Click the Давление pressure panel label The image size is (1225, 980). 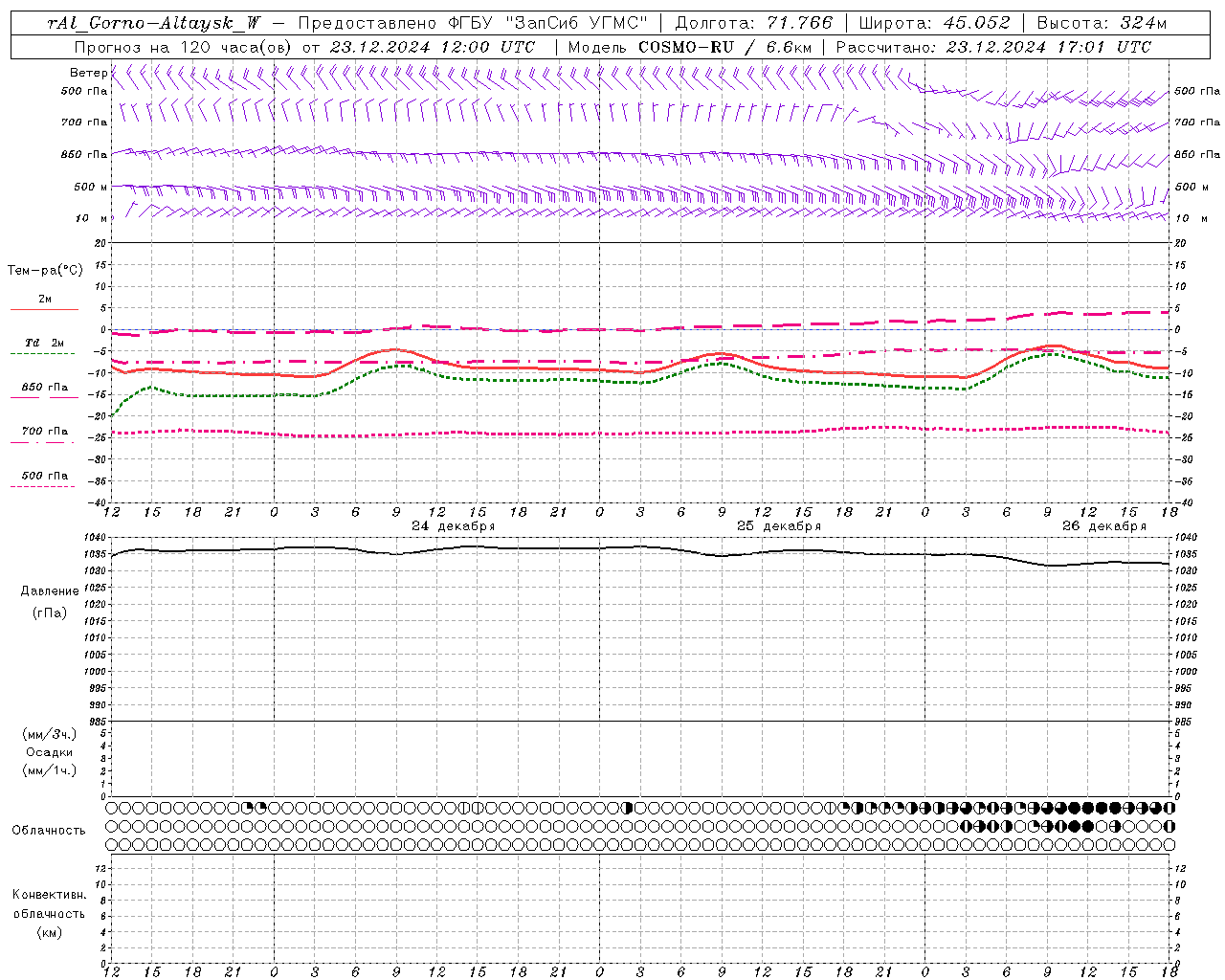[49, 591]
